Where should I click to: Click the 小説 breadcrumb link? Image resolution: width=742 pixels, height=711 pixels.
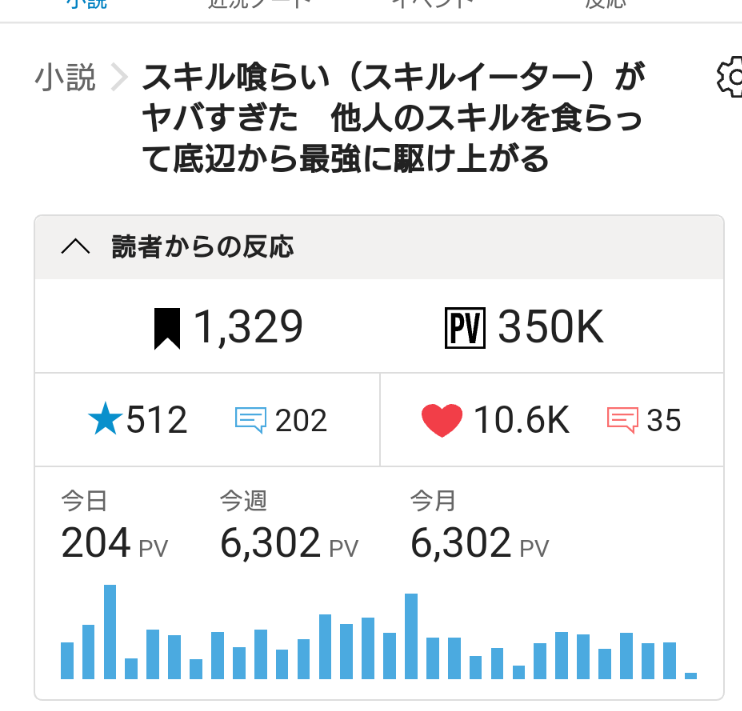click(65, 78)
